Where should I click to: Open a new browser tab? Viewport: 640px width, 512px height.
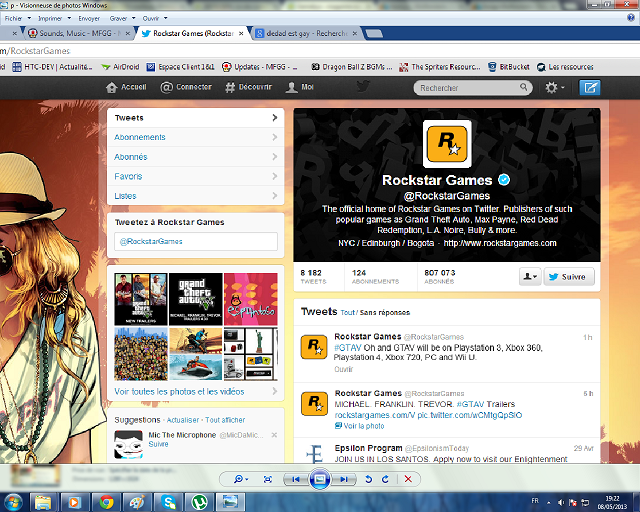[373, 33]
